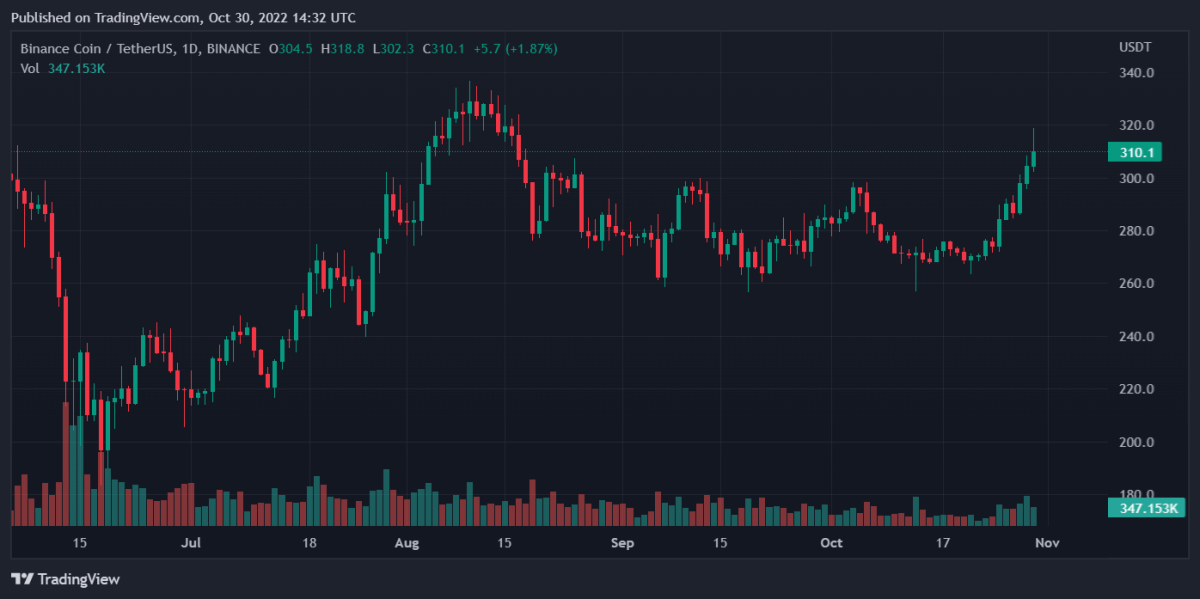The width and height of the screenshot is (1200, 599).
Task: Click the 180.0 price axis label
Action: (x=1139, y=495)
